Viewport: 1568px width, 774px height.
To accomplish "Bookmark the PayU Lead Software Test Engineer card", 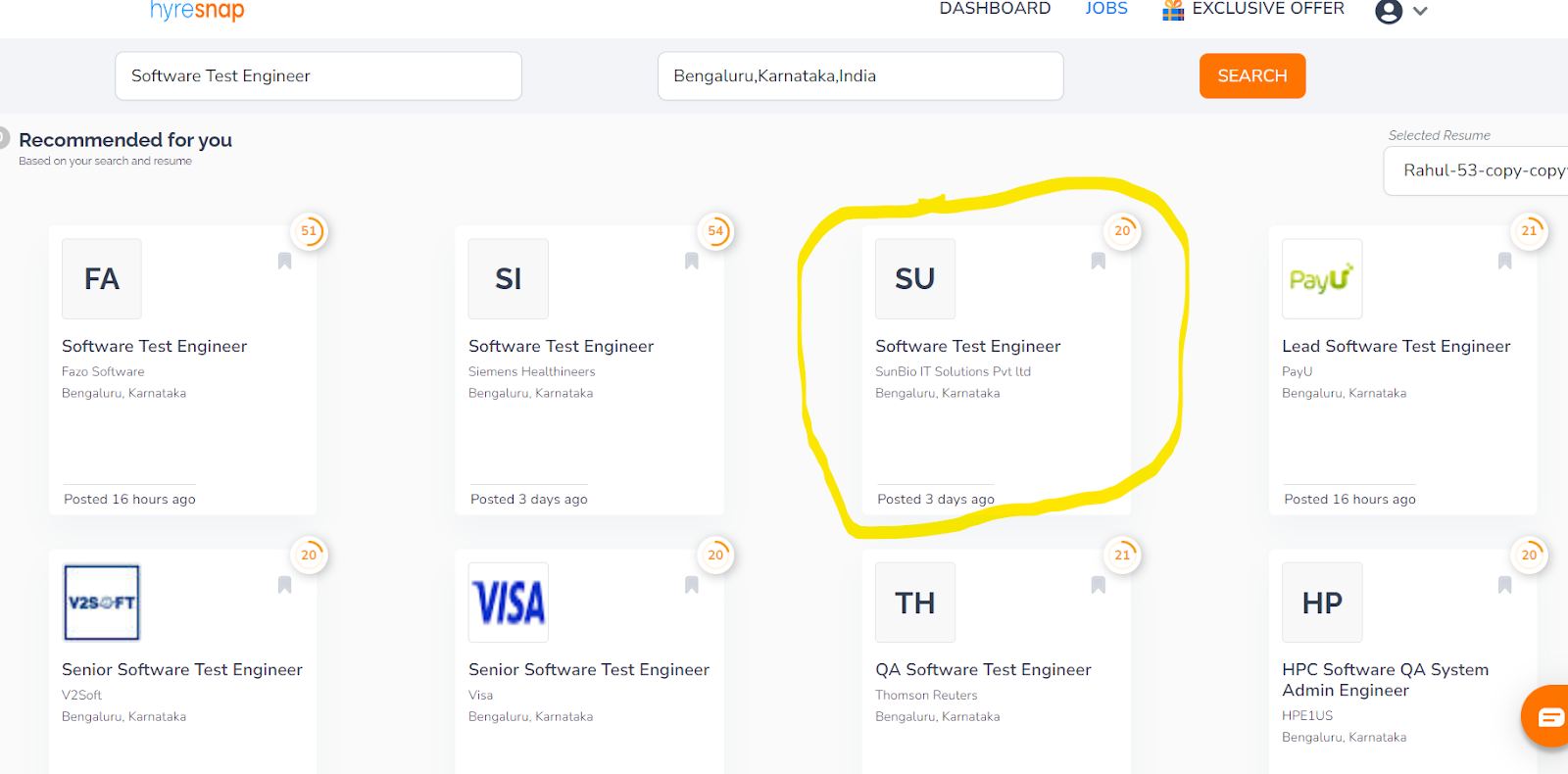I will coord(1504,261).
